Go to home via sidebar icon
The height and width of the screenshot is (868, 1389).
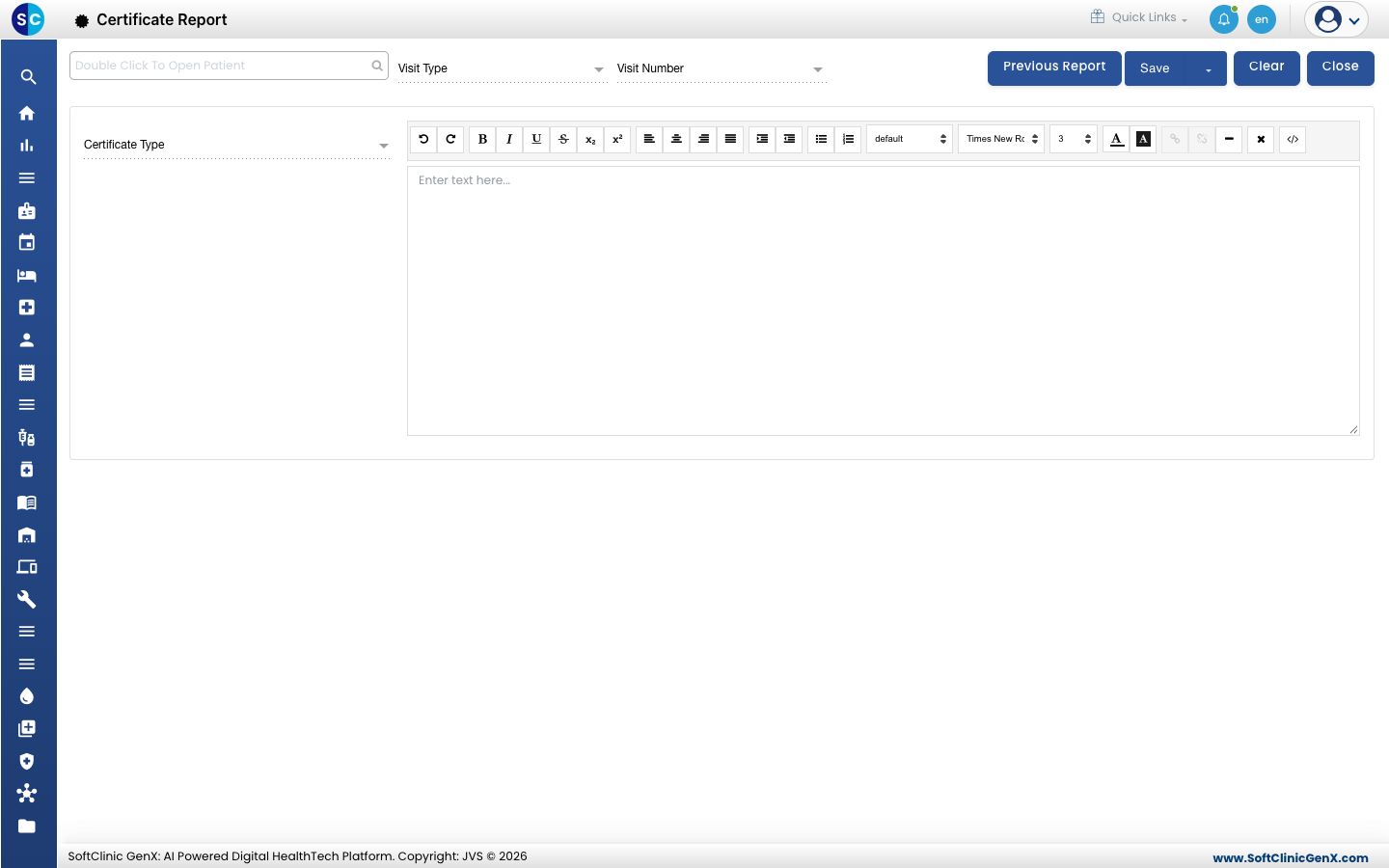[27, 113]
